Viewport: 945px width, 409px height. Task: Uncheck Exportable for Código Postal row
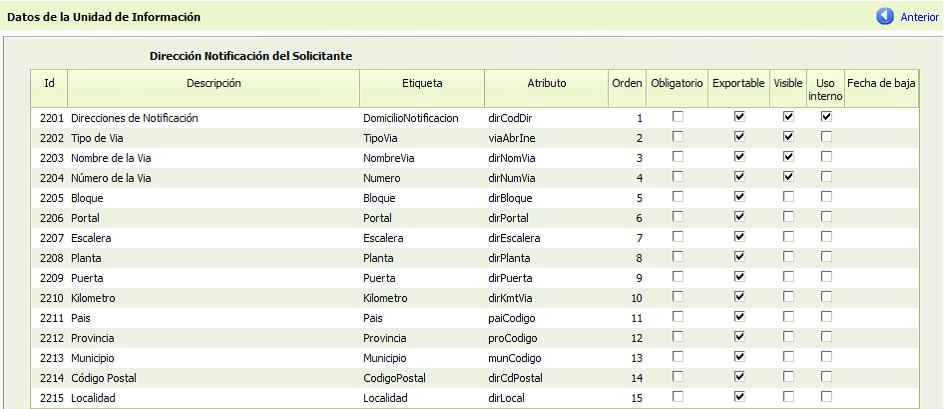(x=739, y=376)
